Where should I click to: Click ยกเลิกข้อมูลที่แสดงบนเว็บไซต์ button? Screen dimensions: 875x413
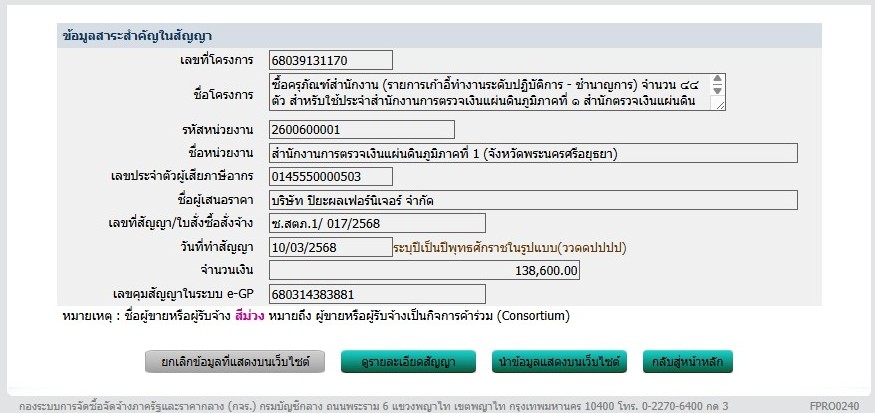point(235,361)
